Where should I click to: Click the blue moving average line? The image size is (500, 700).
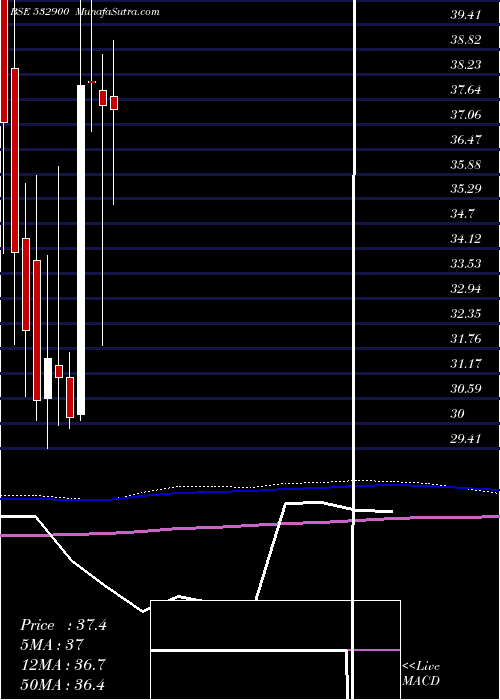point(250,491)
